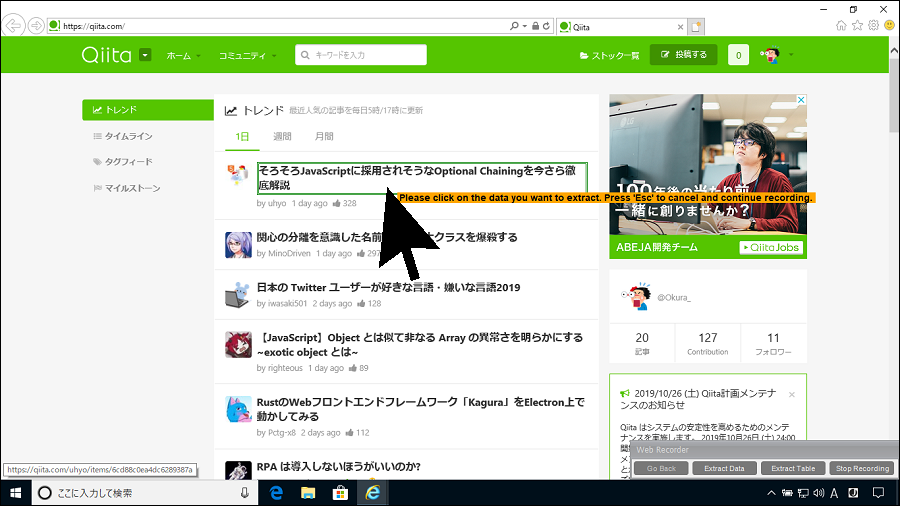Screen dimensions: 900x506
Task: Select トレンド in the sidebar
Action: [x=148, y=110]
